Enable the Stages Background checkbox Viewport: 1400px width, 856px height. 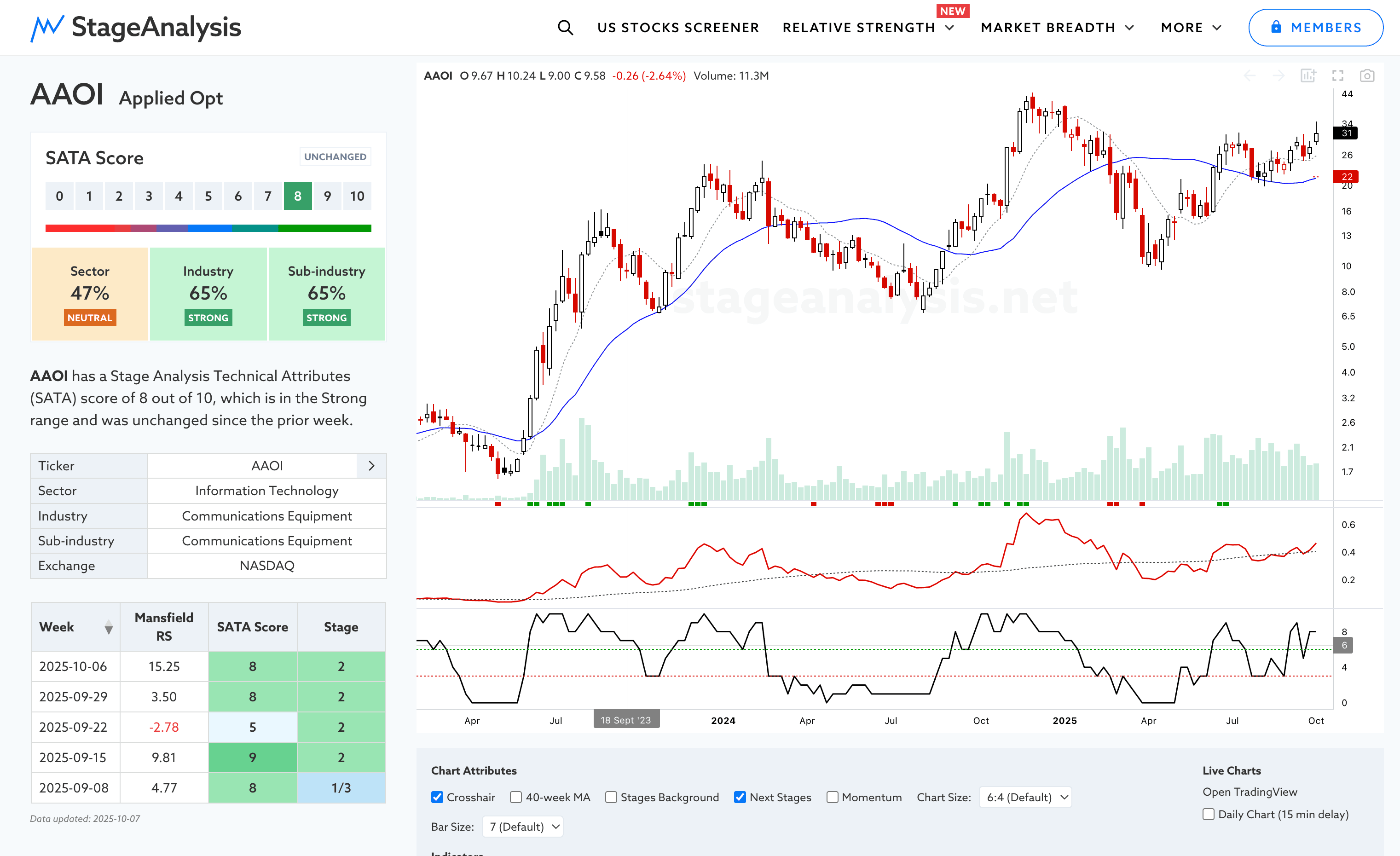pos(611,797)
